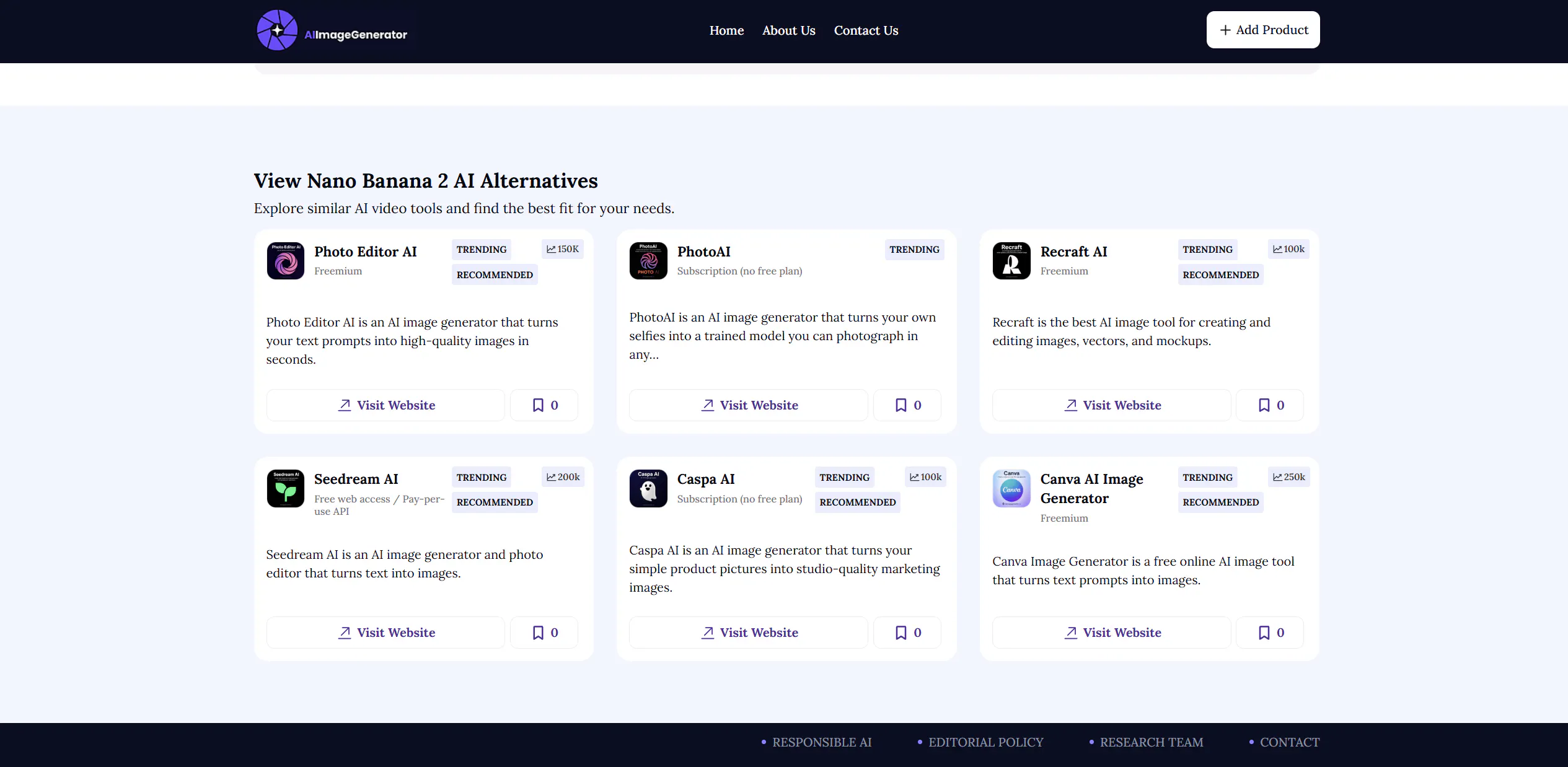Screen dimensions: 1568x767
Task: Bookmark Photo Editor AI
Action: point(544,405)
